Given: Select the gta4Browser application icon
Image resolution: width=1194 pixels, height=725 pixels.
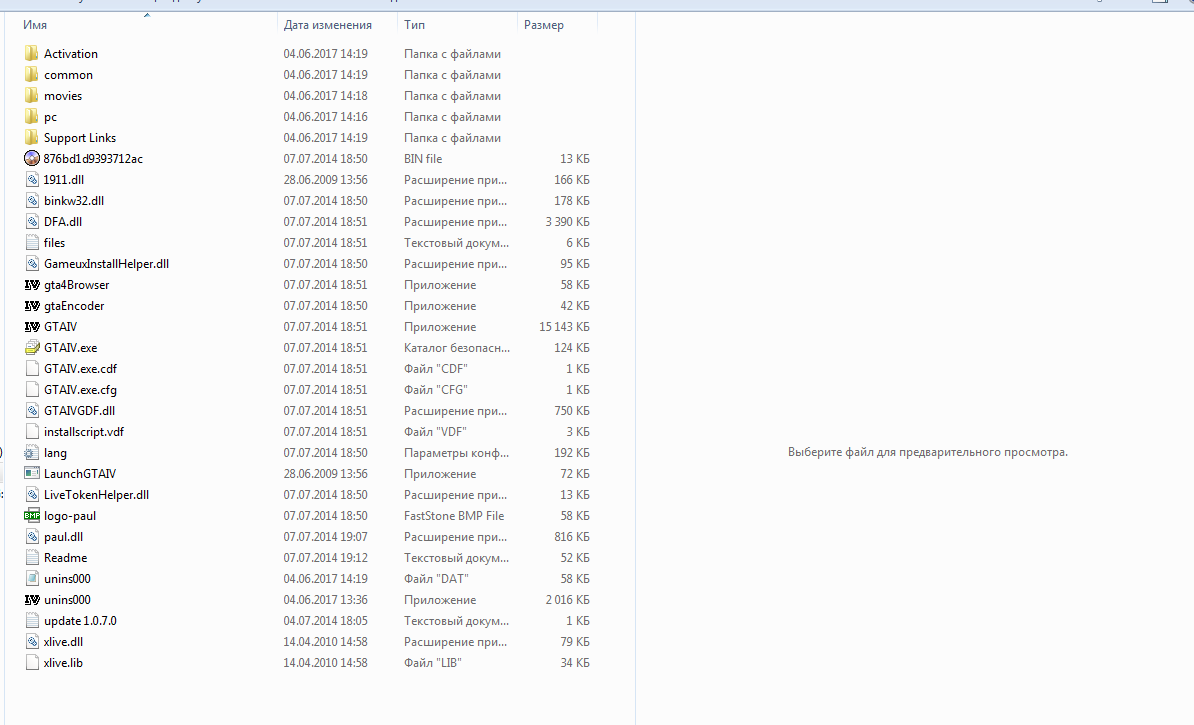Looking at the screenshot, I should 32,285.
